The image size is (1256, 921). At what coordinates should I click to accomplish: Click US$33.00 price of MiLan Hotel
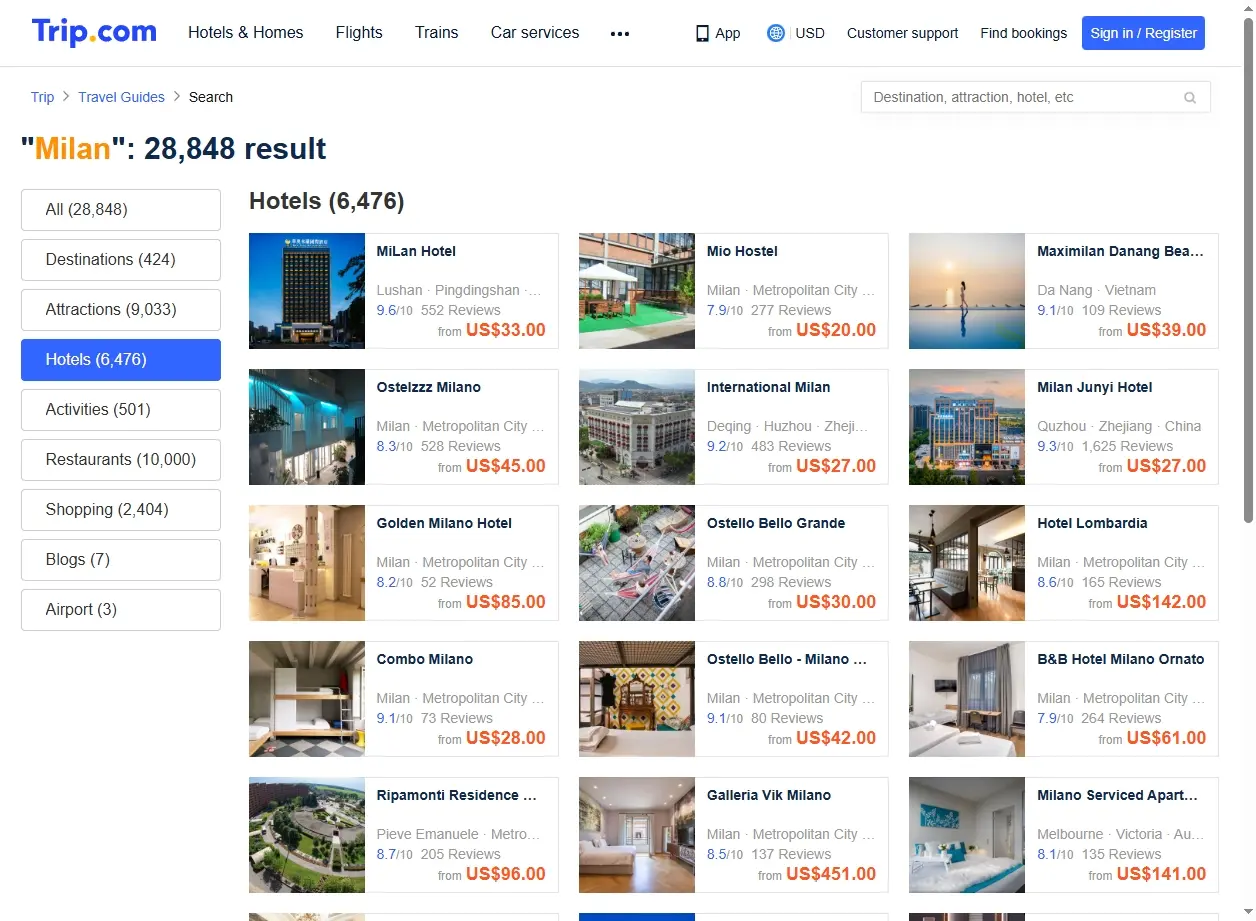(506, 330)
